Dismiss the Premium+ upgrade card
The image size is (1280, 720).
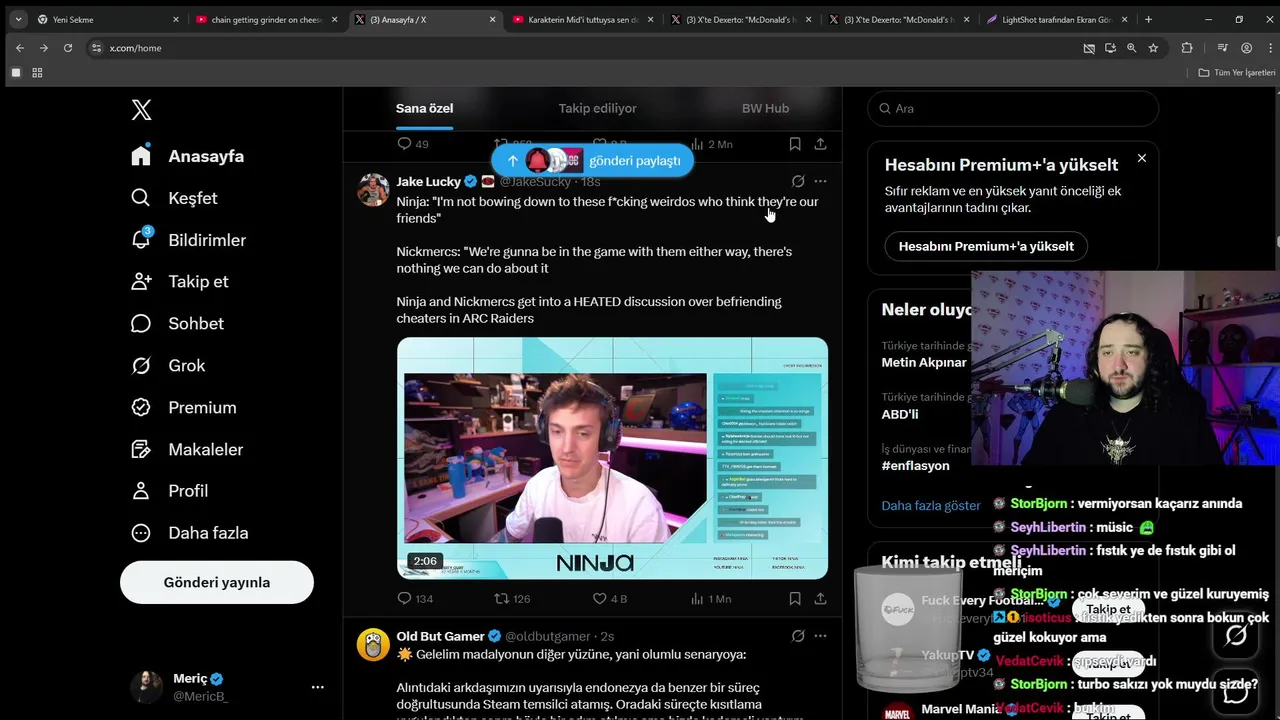point(1141,158)
